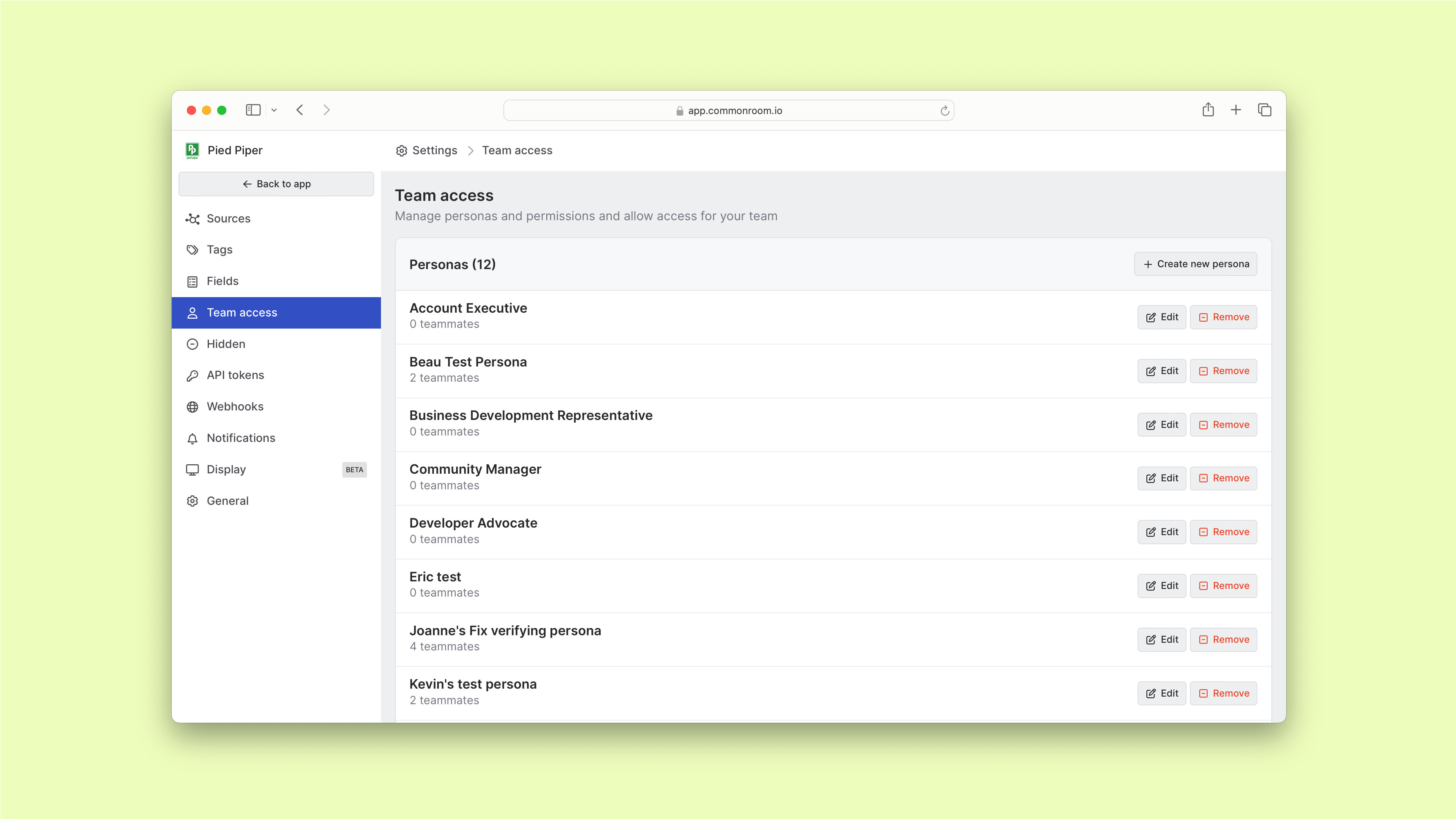The height and width of the screenshot is (819, 1456).
Task: Open a new tab with plus icon
Action: pyautogui.click(x=1235, y=110)
